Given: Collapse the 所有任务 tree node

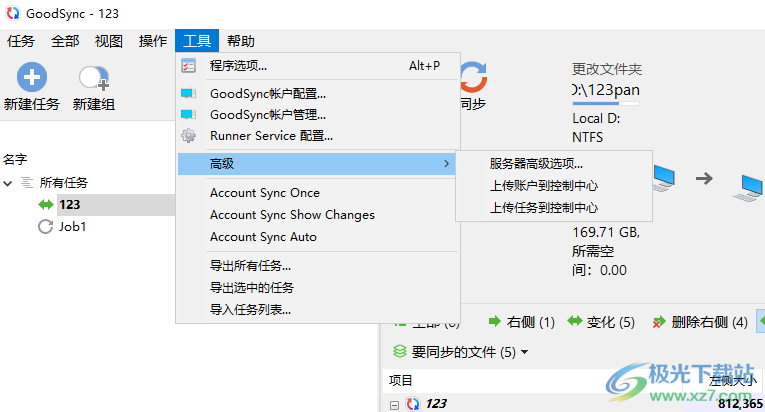Looking at the screenshot, I should click(x=8, y=184).
